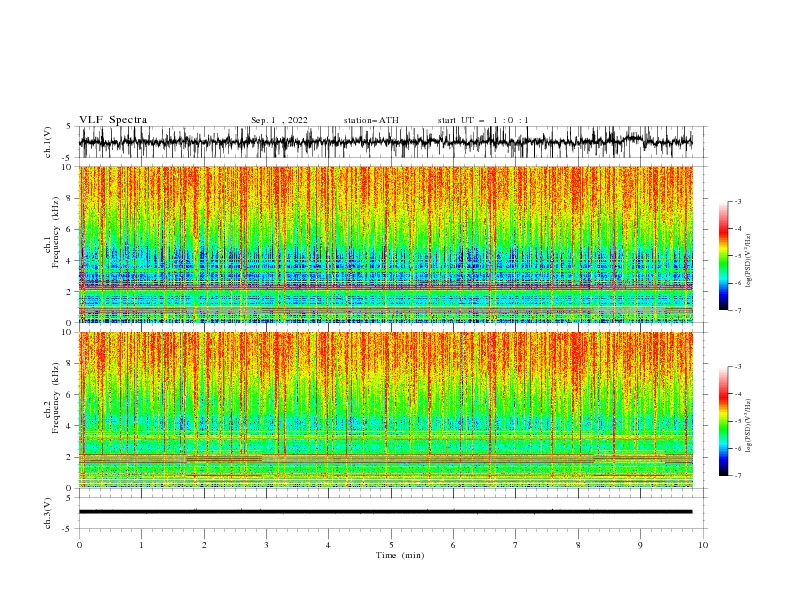Click the '10' frequency tick of ch.1 spectrogram

tap(67, 167)
